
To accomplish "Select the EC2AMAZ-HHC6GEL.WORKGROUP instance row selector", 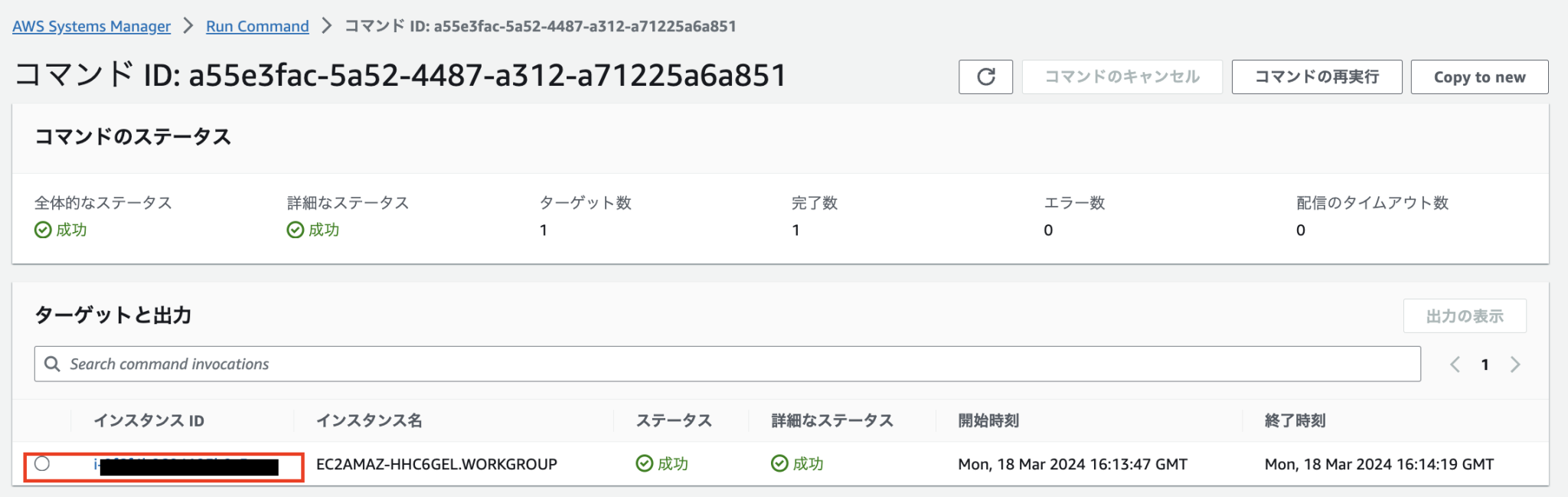I will click(x=44, y=463).
